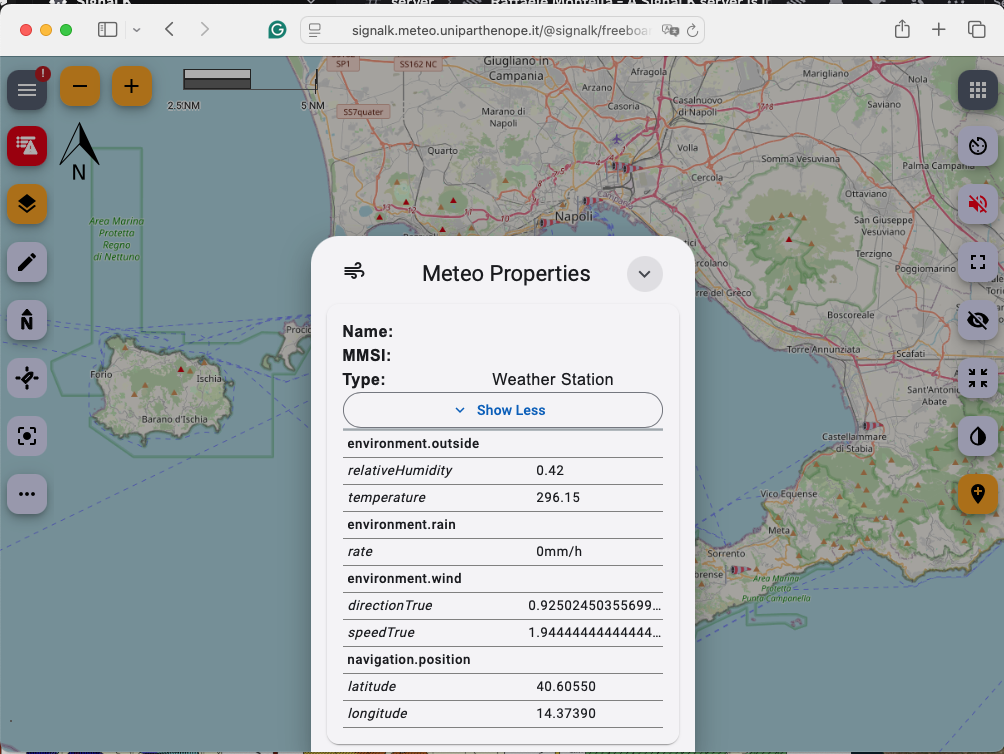Open the apps grid button
The width and height of the screenshot is (1004, 754).
(978, 90)
